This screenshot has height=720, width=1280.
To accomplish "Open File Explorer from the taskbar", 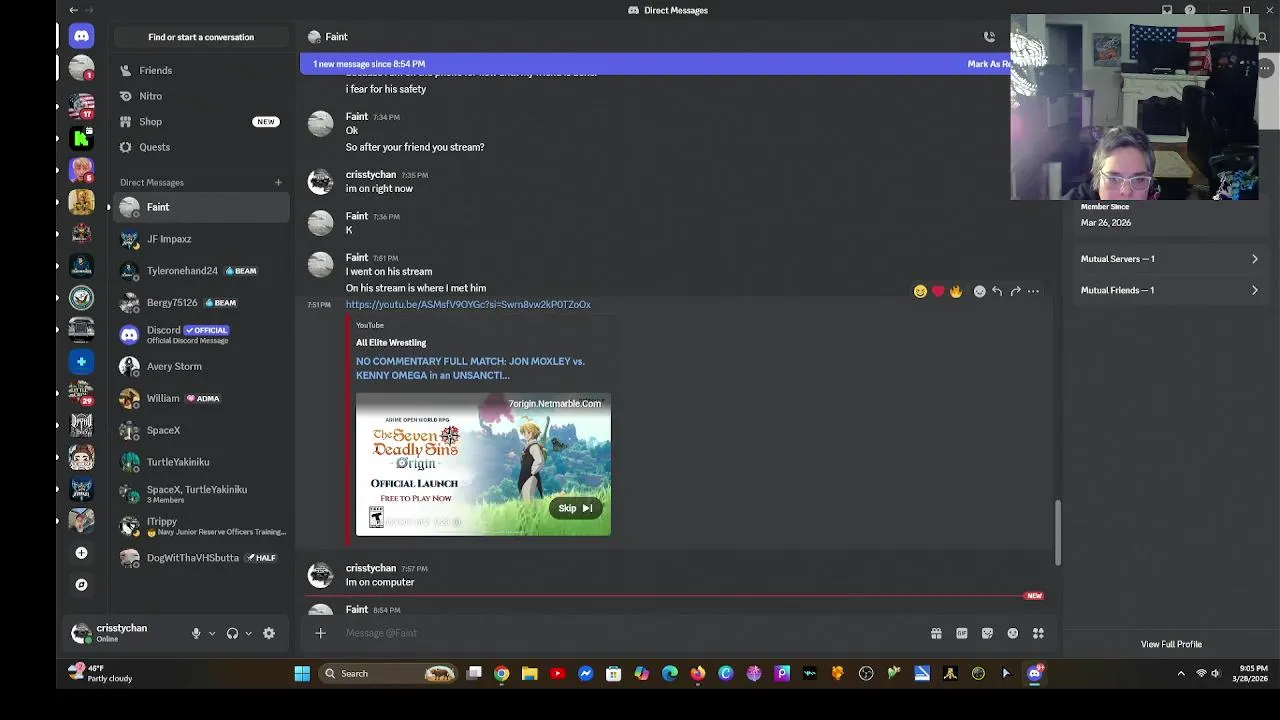I will (x=529, y=674).
